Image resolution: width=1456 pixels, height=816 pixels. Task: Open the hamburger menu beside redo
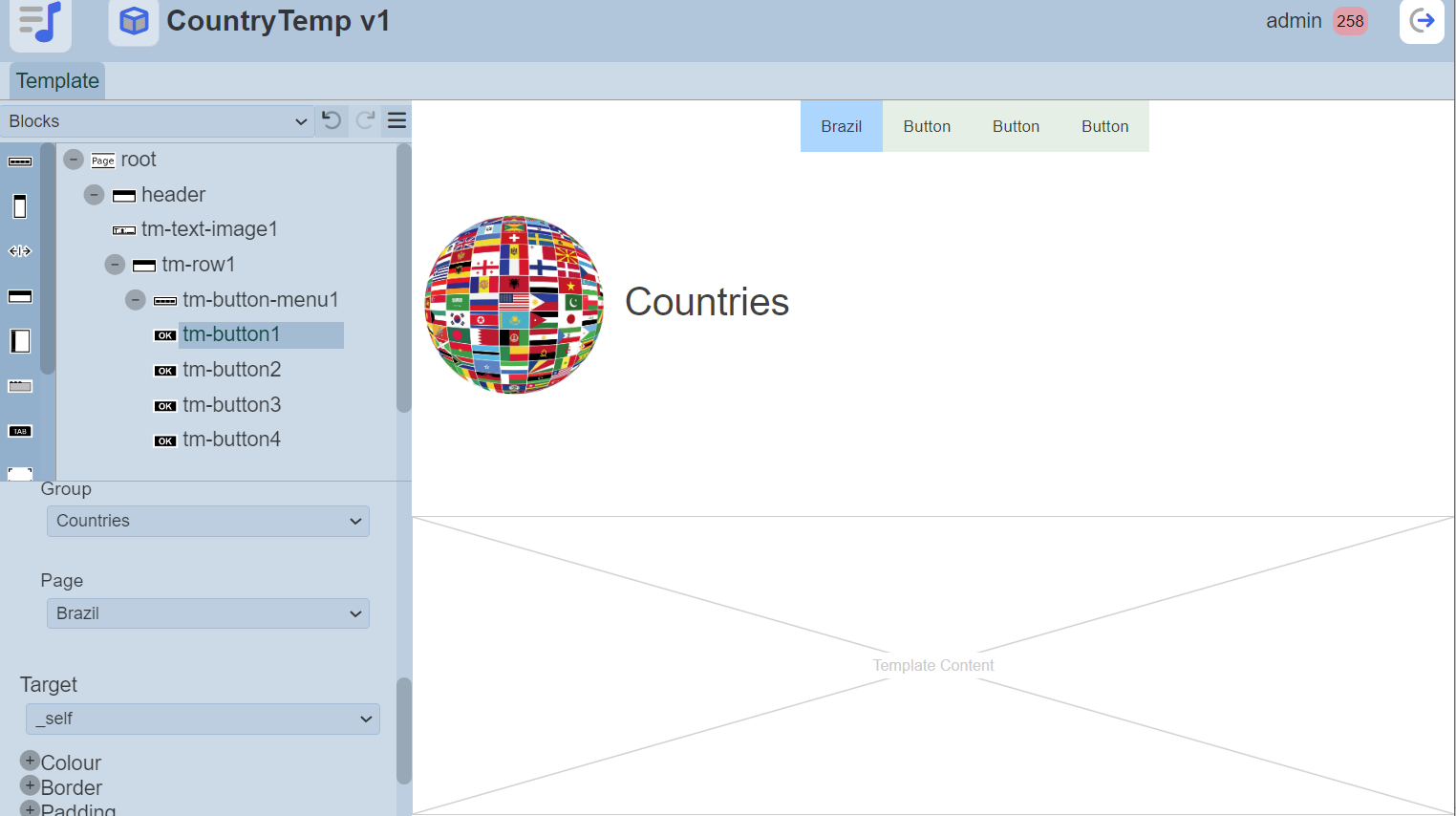(x=396, y=120)
